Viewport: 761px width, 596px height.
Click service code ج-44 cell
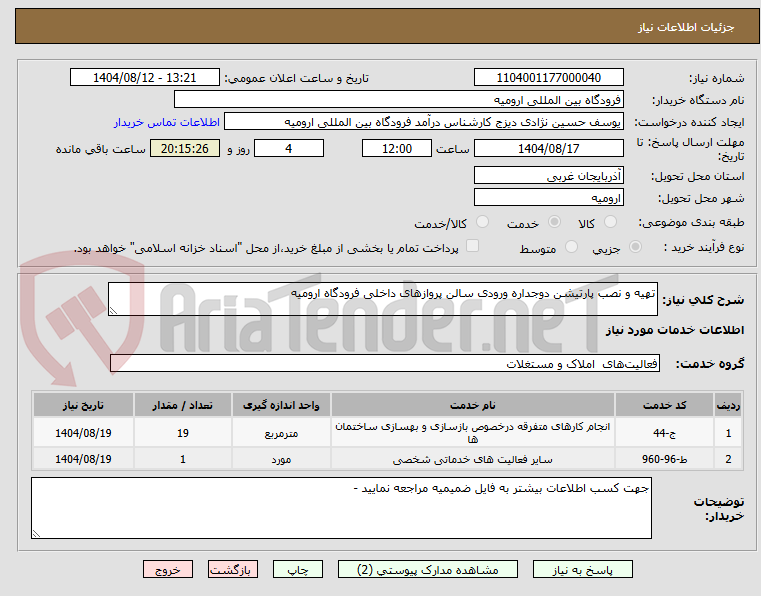pyautogui.click(x=664, y=433)
